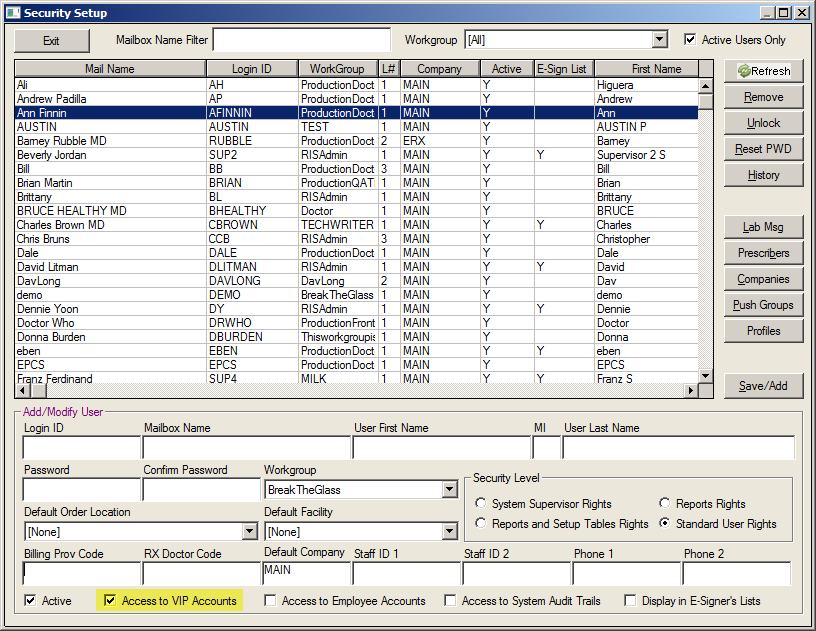Toggle Access to VIP Accounts checkbox
The height and width of the screenshot is (631, 816).
tap(110, 600)
